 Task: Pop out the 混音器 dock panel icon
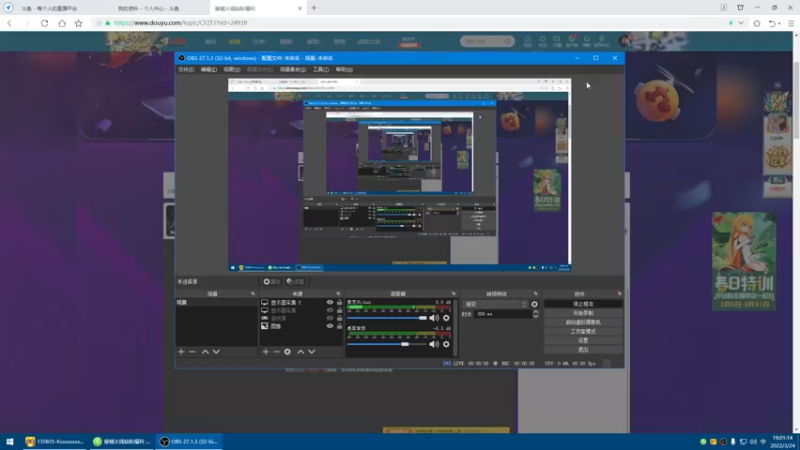(454, 294)
